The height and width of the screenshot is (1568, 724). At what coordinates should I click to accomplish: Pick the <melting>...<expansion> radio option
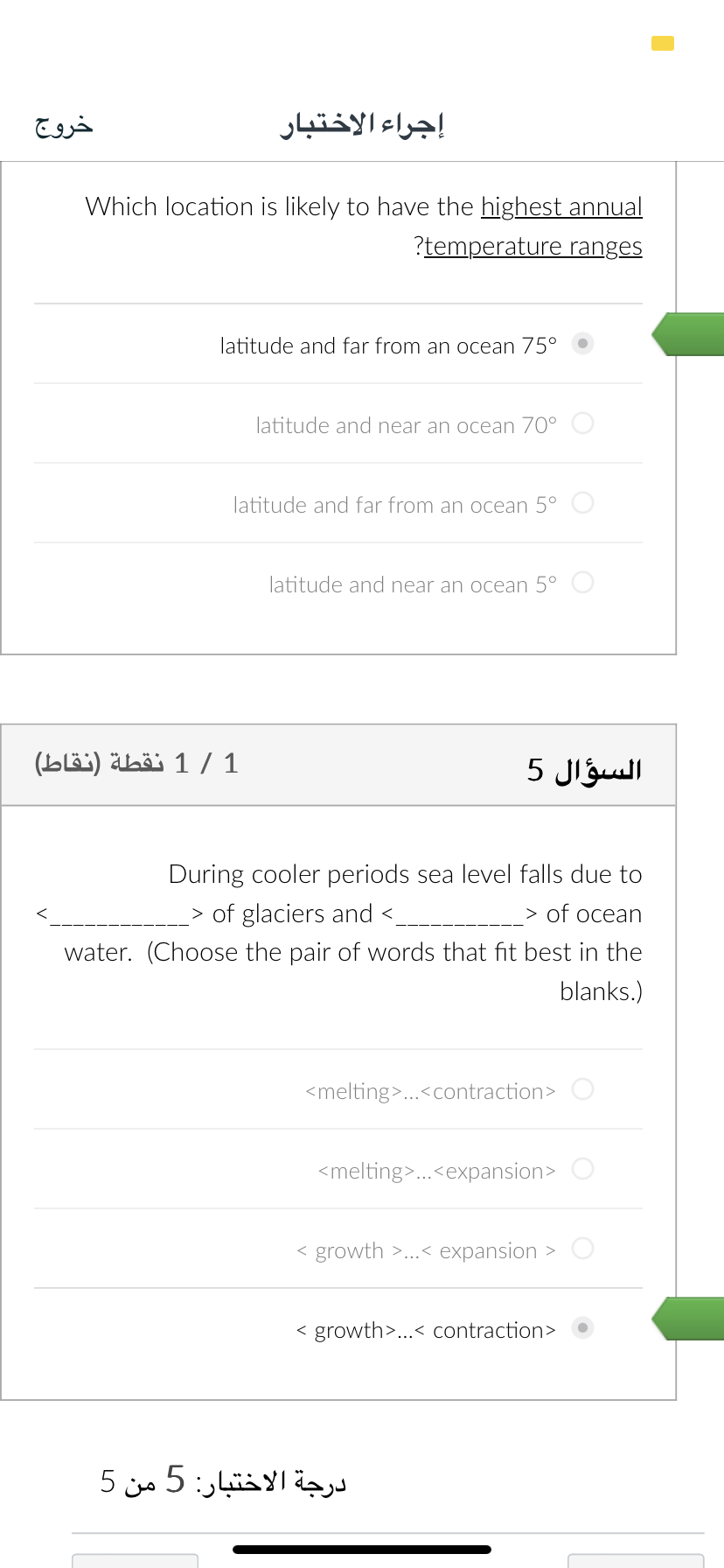coord(582,1169)
